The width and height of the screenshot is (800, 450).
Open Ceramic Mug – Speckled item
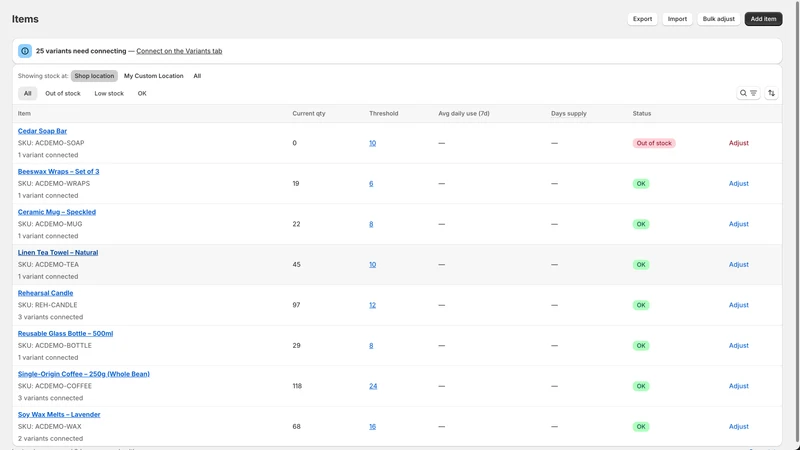[x=57, y=212]
